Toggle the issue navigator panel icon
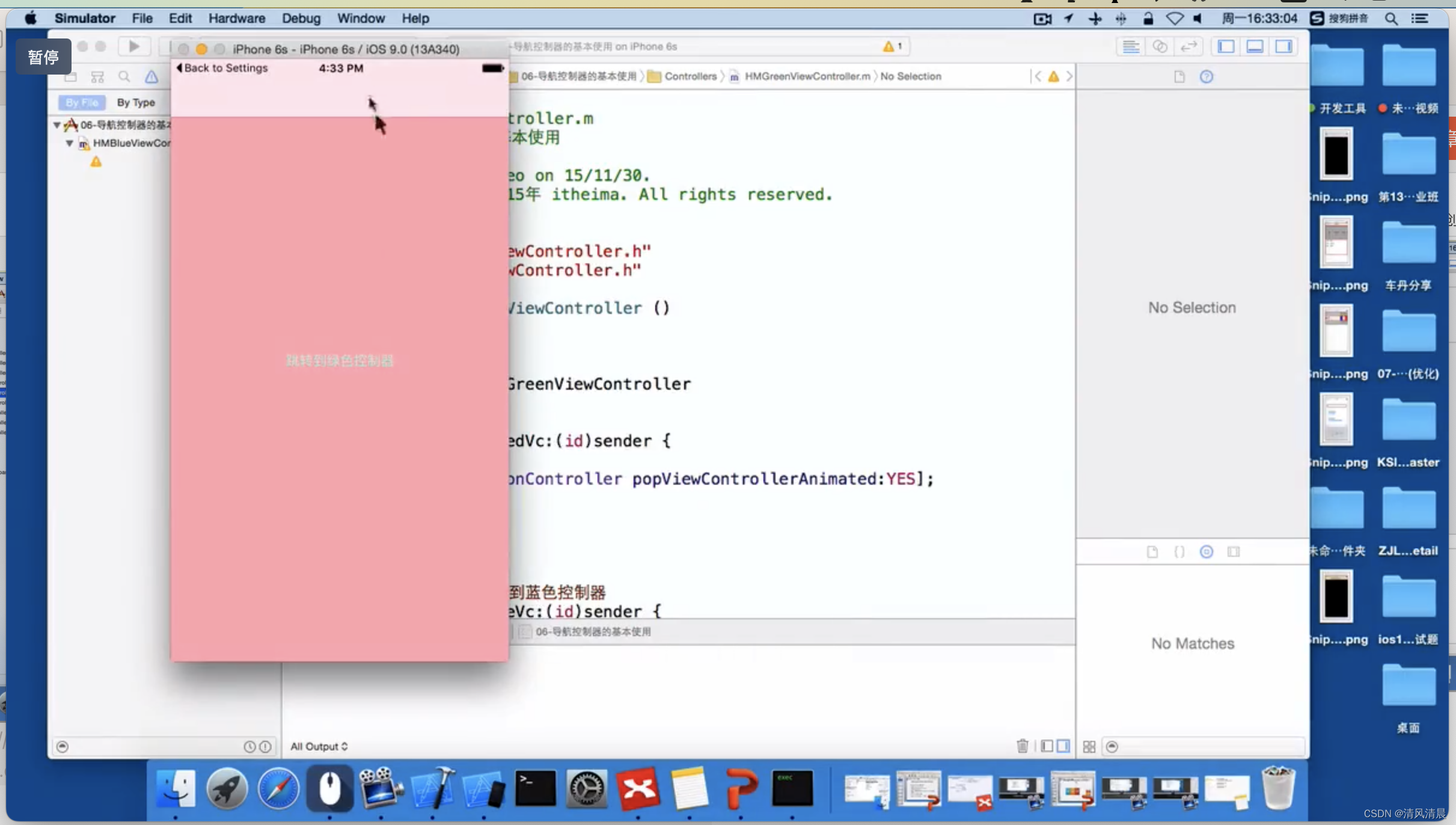 (152, 76)
